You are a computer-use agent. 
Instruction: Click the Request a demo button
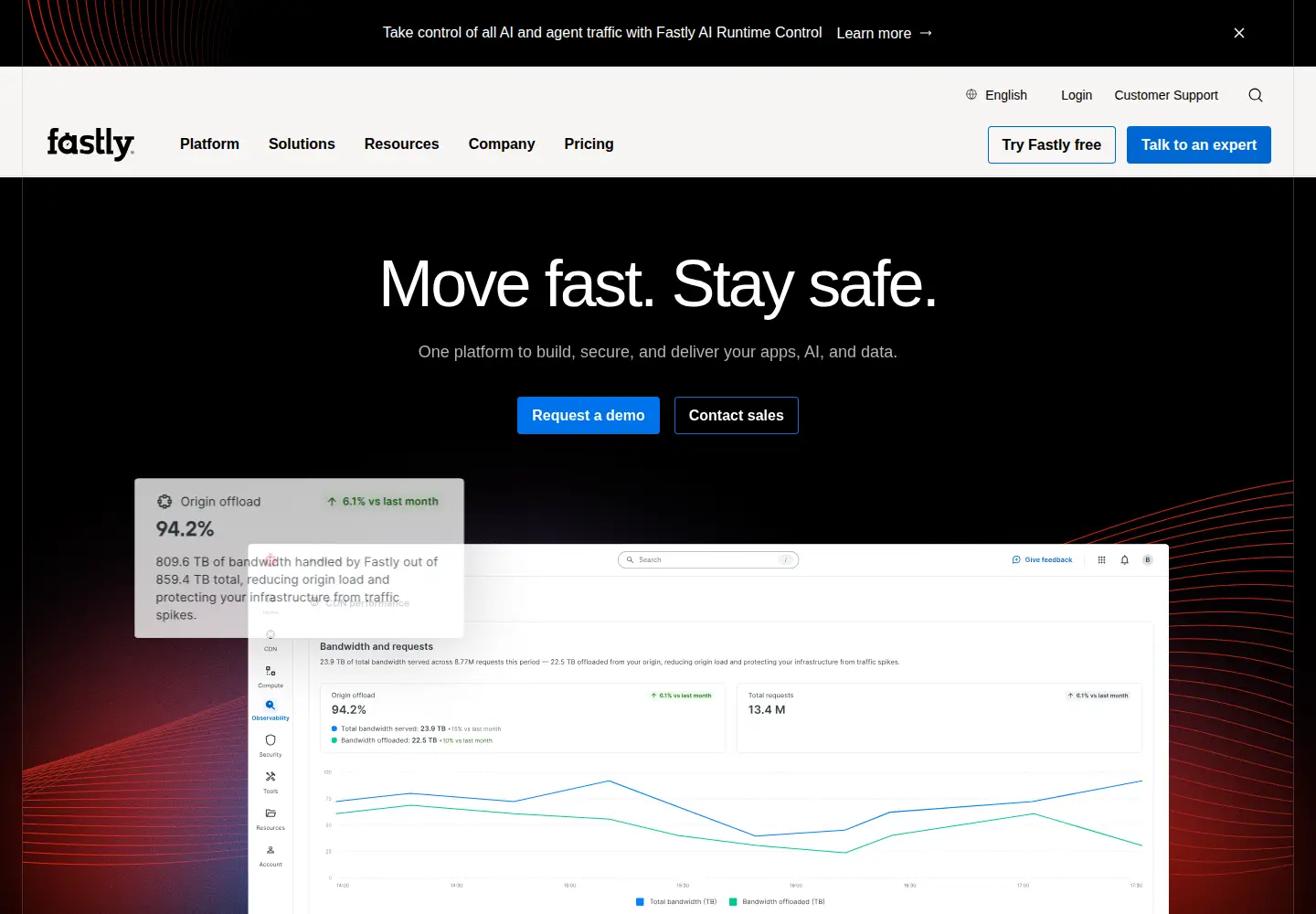(589, 415)
